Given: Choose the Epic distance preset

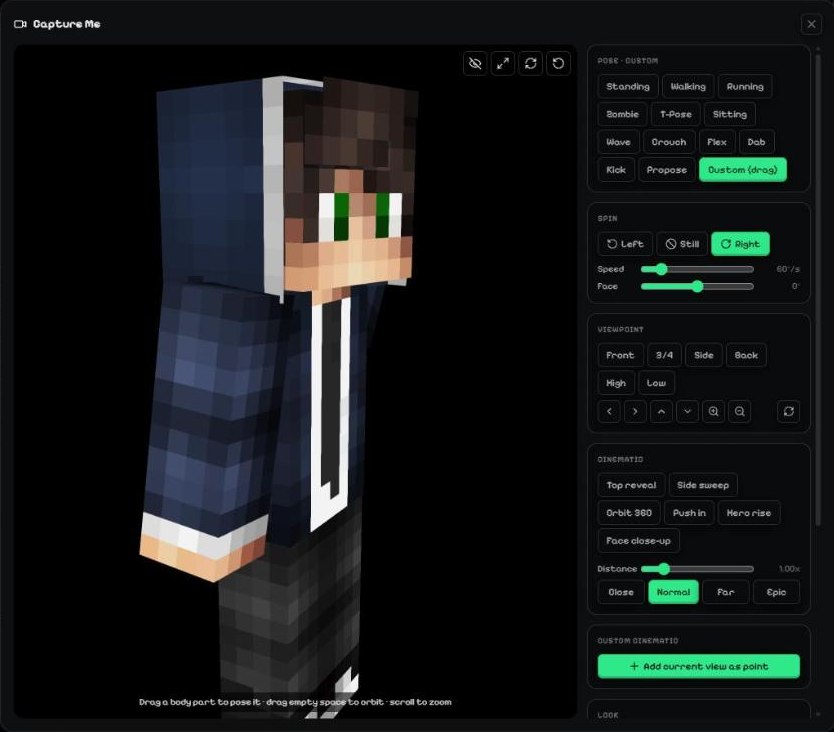Looking at the screenshot, I should click(x=777, y=592).
